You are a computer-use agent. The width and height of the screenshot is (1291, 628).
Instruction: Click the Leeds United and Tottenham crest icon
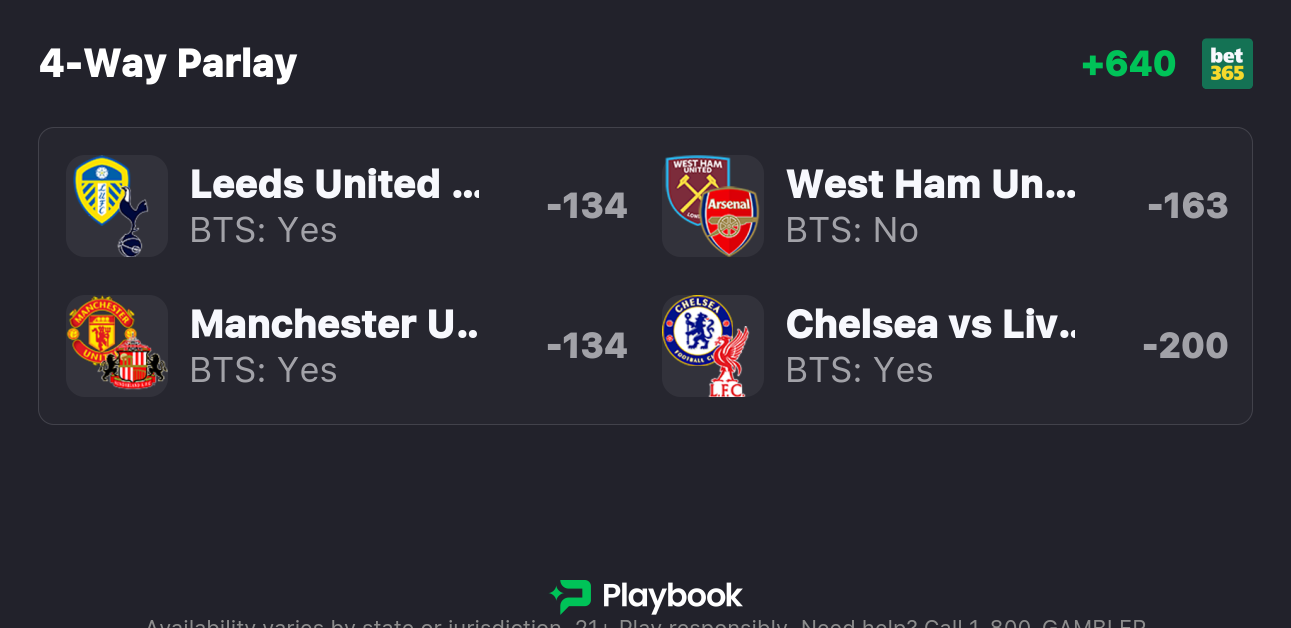(116, 206)
